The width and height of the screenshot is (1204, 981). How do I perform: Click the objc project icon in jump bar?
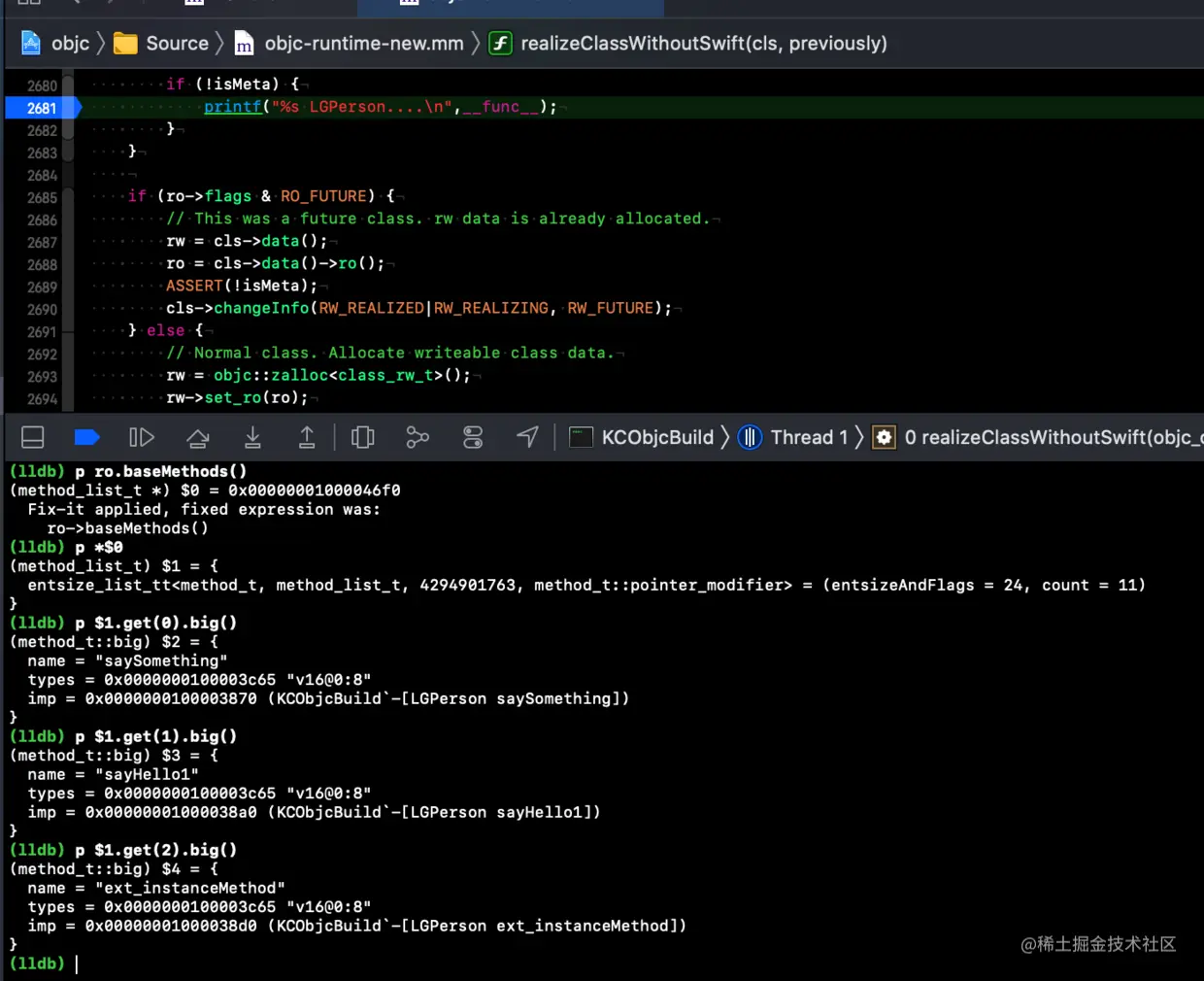pos(31,43)
